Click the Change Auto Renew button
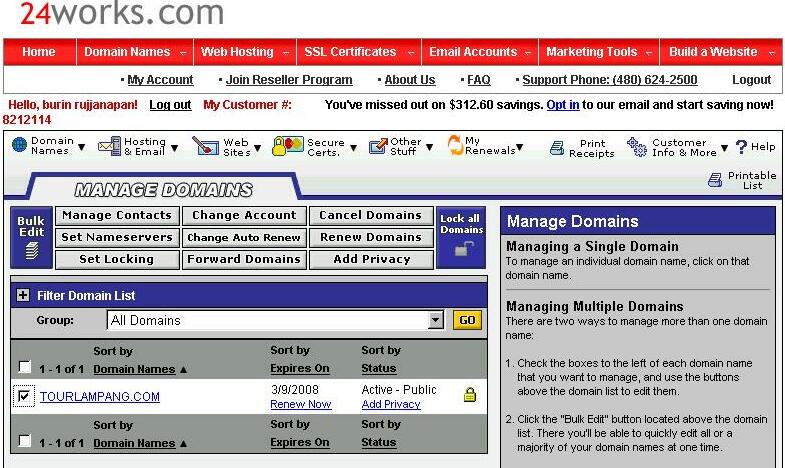The image size is (785, 468). (x=244, y=238)
